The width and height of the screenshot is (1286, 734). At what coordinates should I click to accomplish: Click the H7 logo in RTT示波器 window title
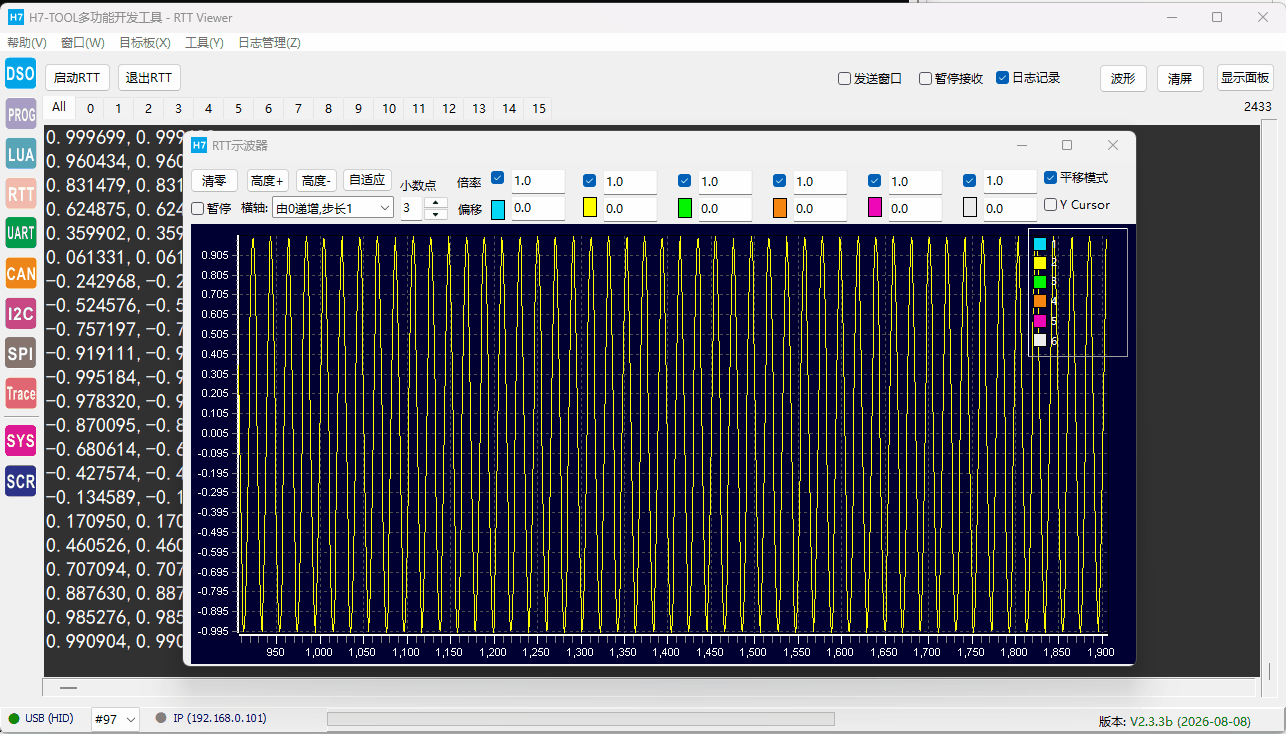[x=199, y=145]
